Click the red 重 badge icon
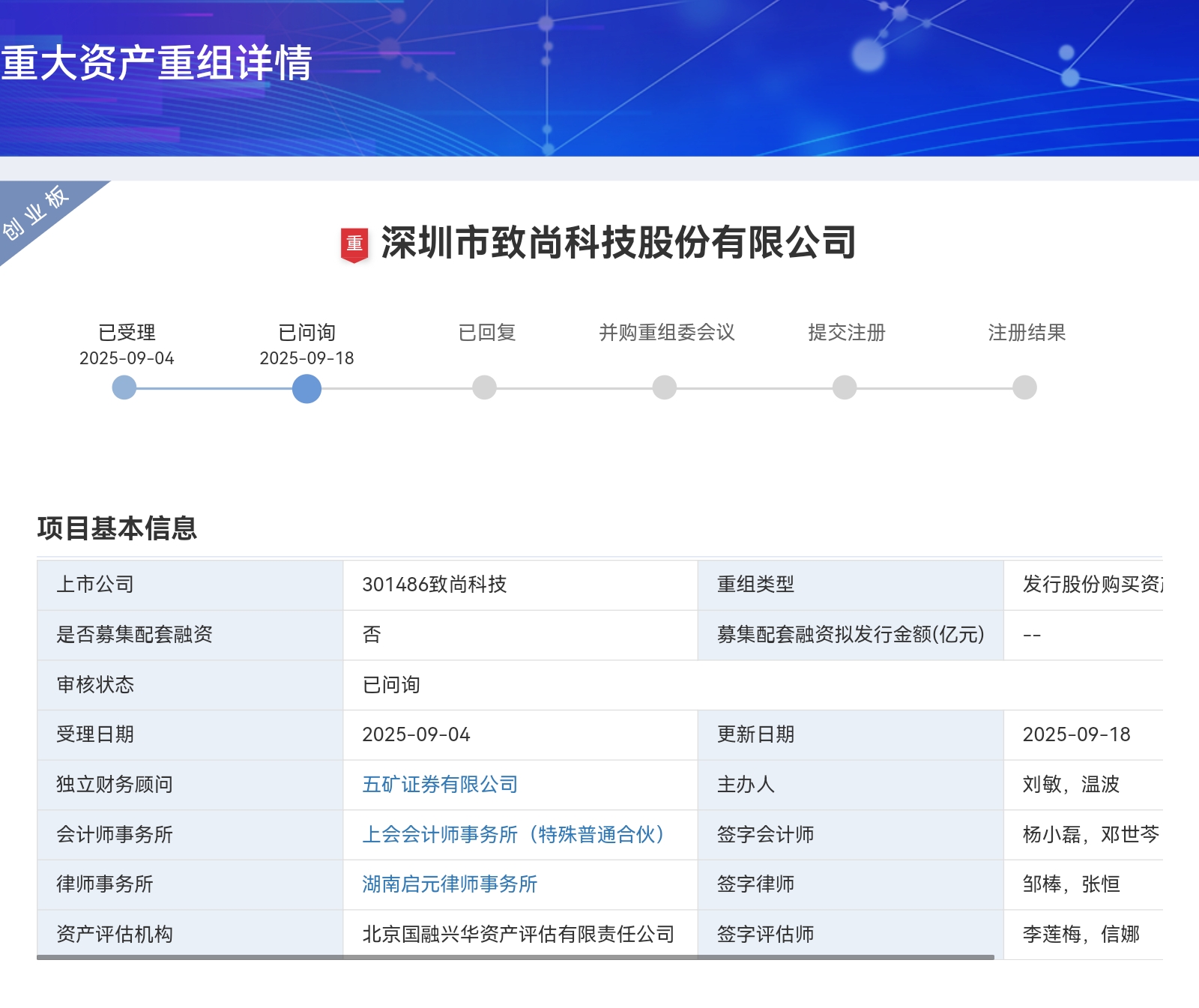Screen dimensions: 1199x1008 [354, 244]
